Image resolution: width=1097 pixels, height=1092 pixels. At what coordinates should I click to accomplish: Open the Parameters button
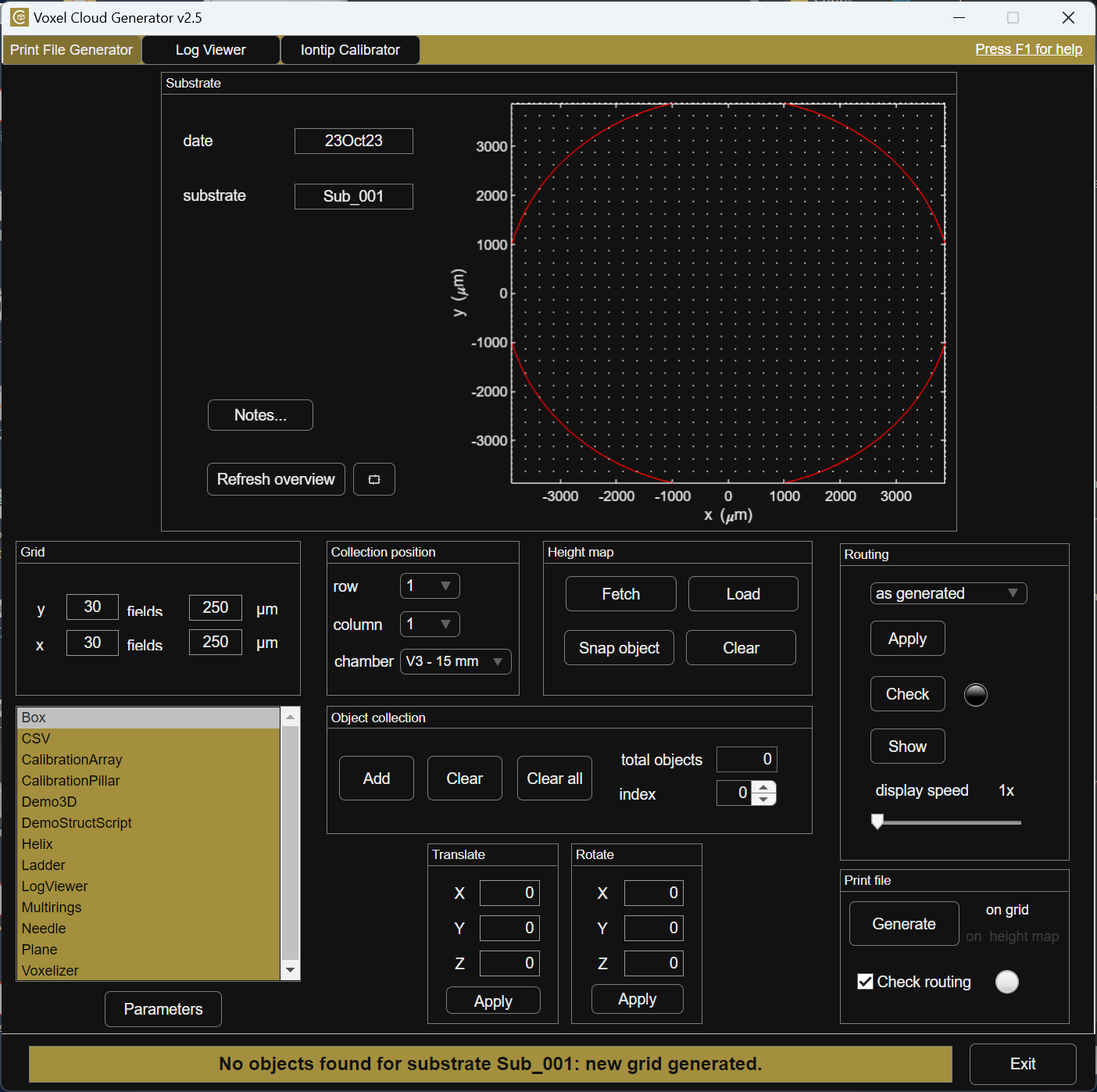point(163,1009)
